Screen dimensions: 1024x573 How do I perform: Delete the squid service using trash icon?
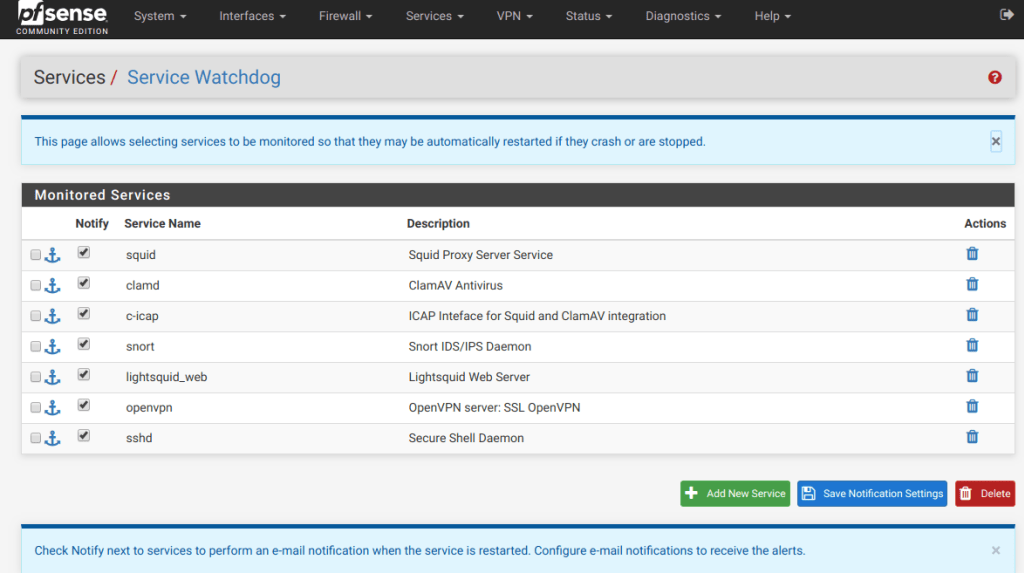pos(972,254)
